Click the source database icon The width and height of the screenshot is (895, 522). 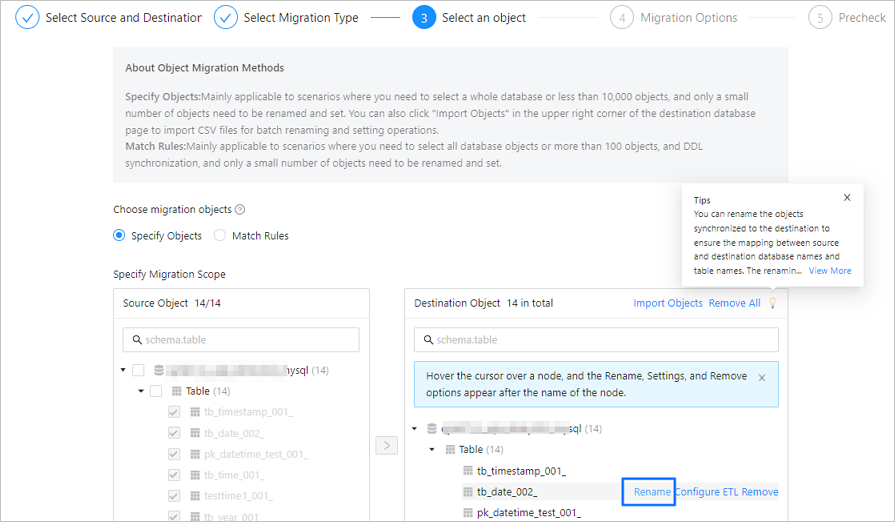158,370
